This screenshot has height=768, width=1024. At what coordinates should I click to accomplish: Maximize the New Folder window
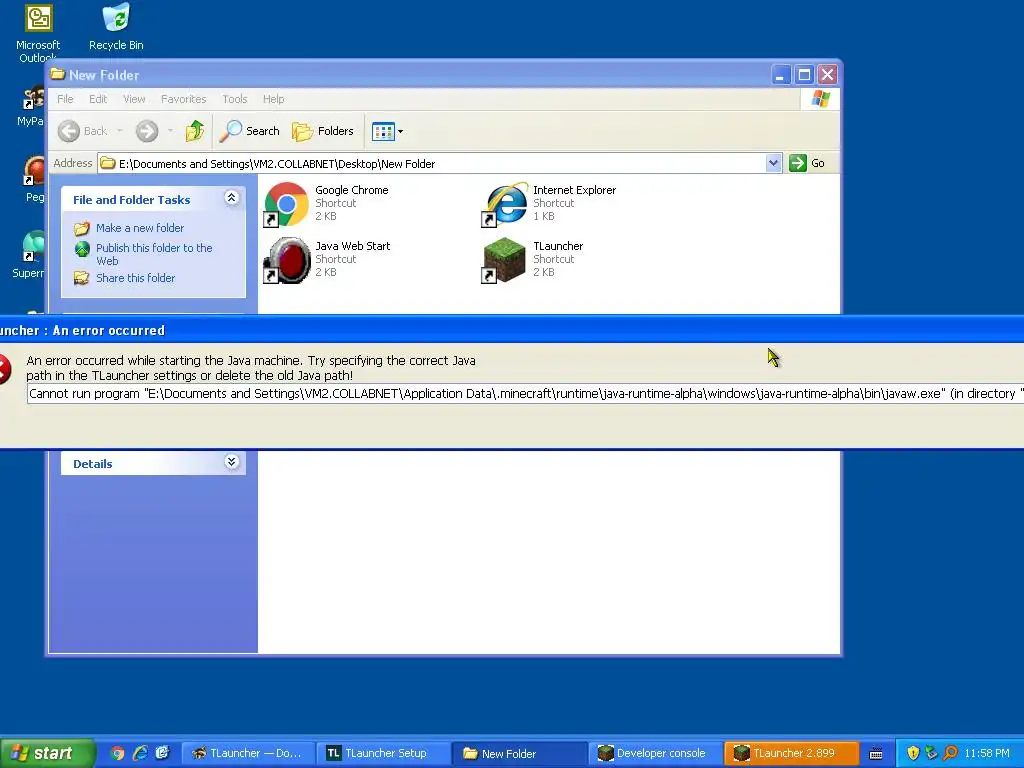(x=804, y=75)
